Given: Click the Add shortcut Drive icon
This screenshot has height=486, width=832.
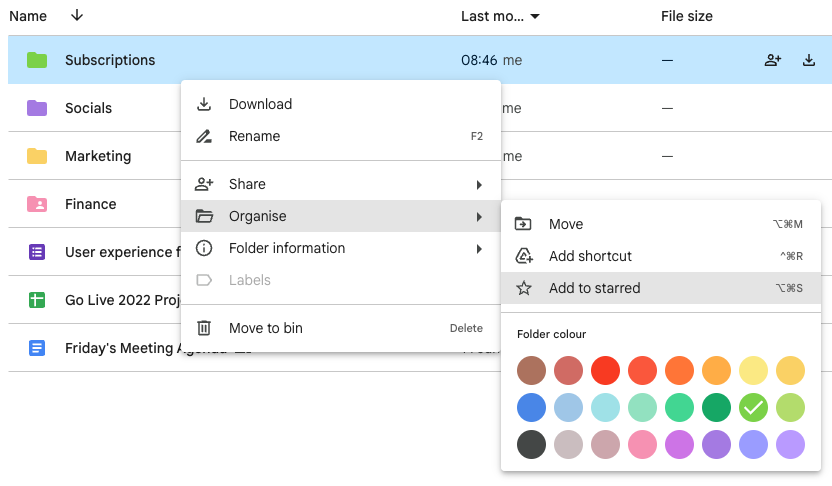Looking at the screenshot, I should coord(524,256).
